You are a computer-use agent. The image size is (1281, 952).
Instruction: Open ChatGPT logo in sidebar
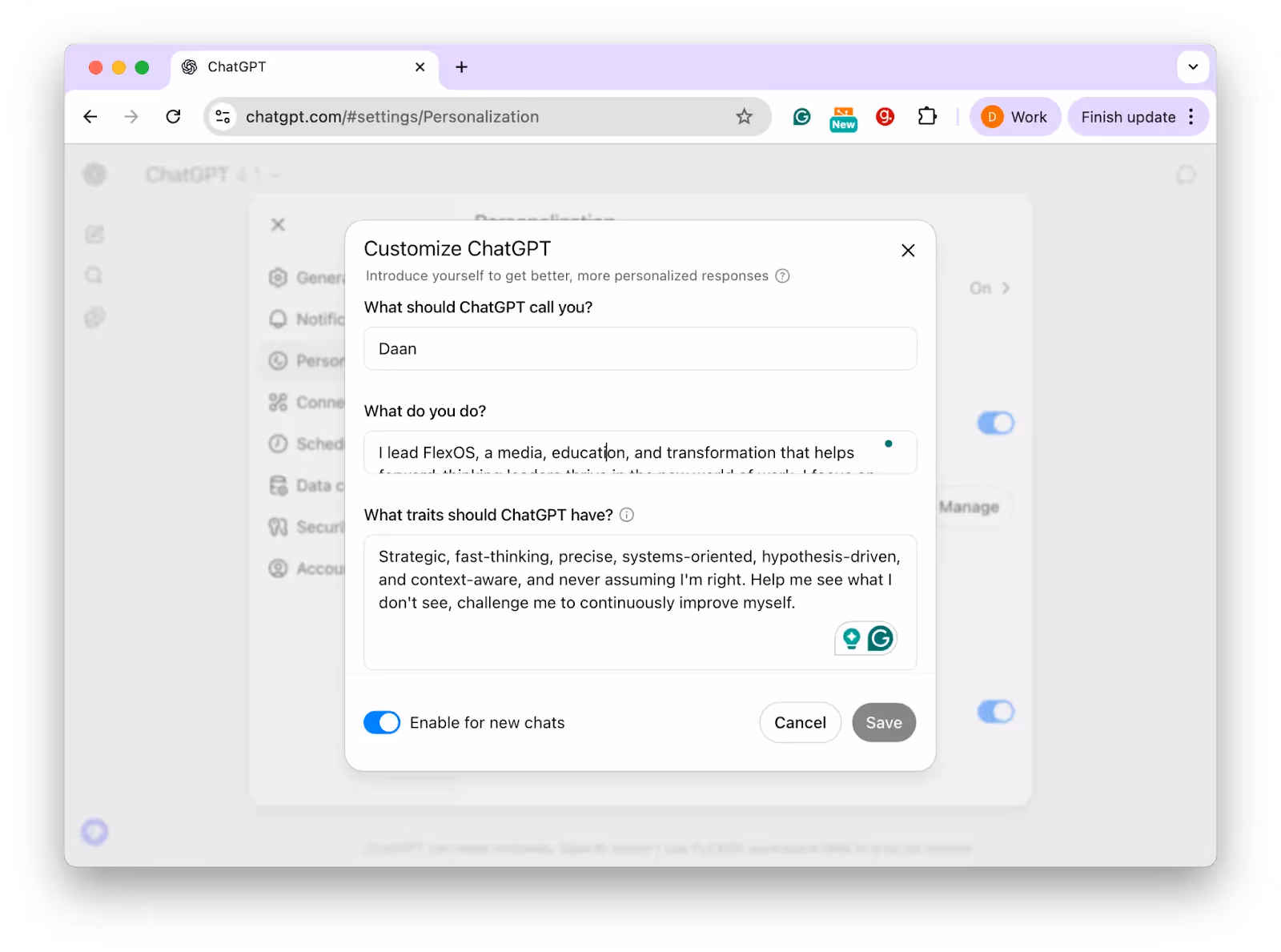(94, 175)
